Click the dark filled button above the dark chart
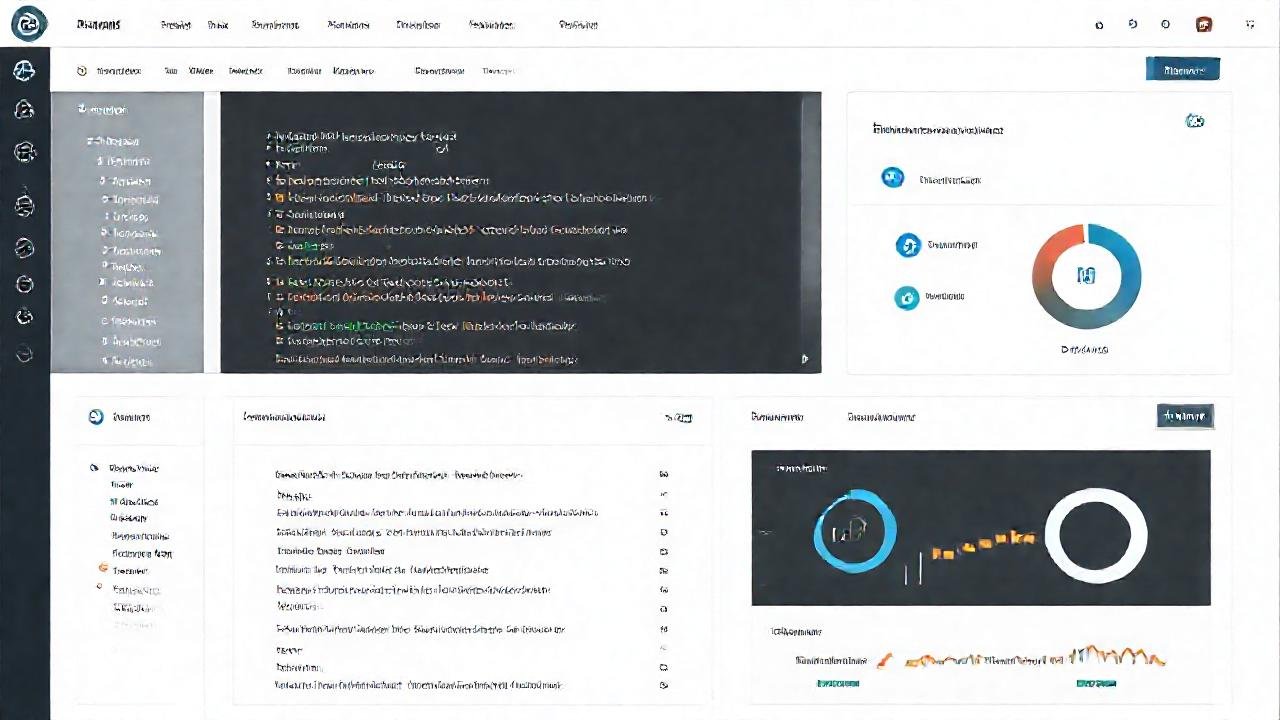Viewport: 1280px width, 720px height. click(1185, 416)
